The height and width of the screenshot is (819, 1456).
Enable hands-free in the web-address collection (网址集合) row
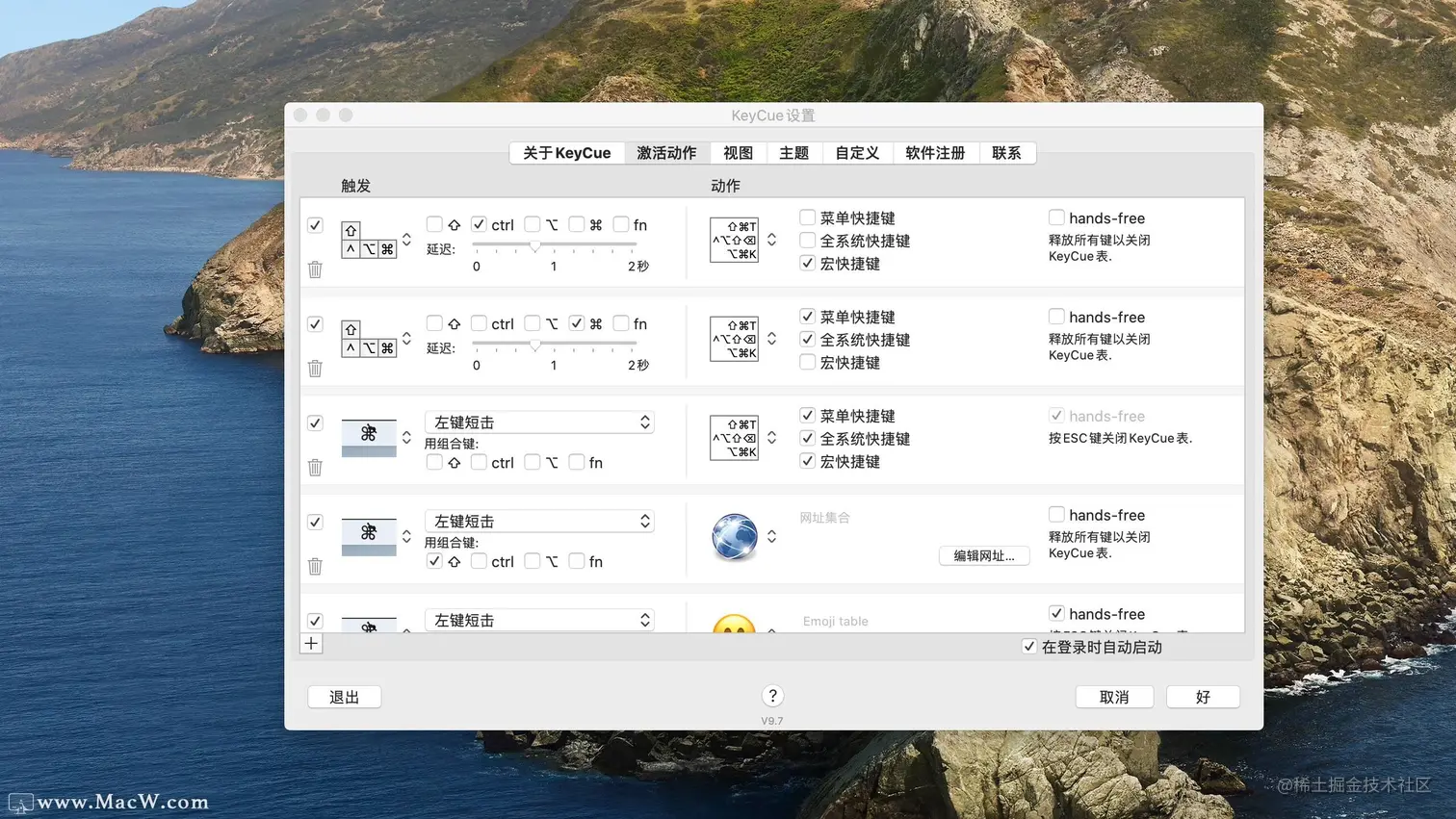[x=1056, y=515]
